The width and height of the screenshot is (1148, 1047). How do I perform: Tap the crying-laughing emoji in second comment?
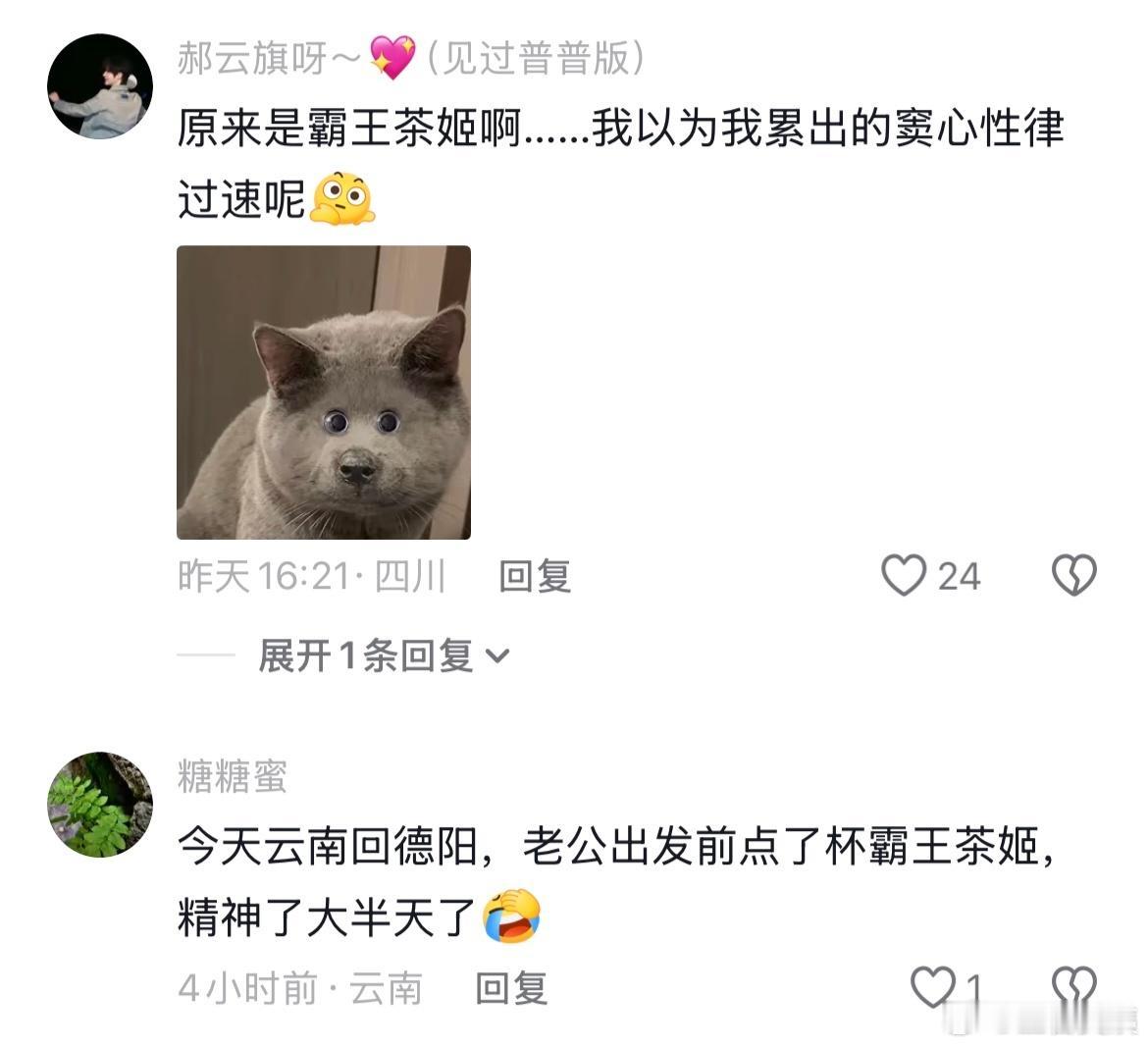click(x=512, y=916)
